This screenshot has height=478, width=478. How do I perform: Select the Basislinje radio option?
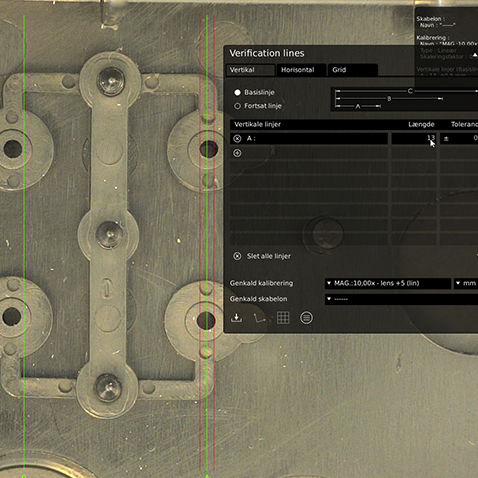[237, 92]
